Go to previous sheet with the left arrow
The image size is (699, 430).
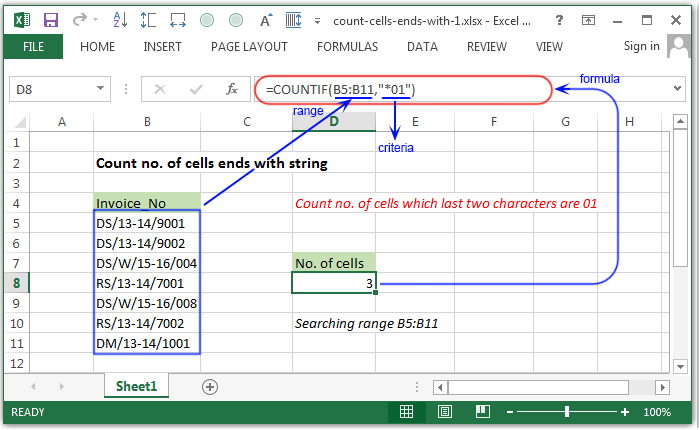pyautogui.click(x=33, y=386)
